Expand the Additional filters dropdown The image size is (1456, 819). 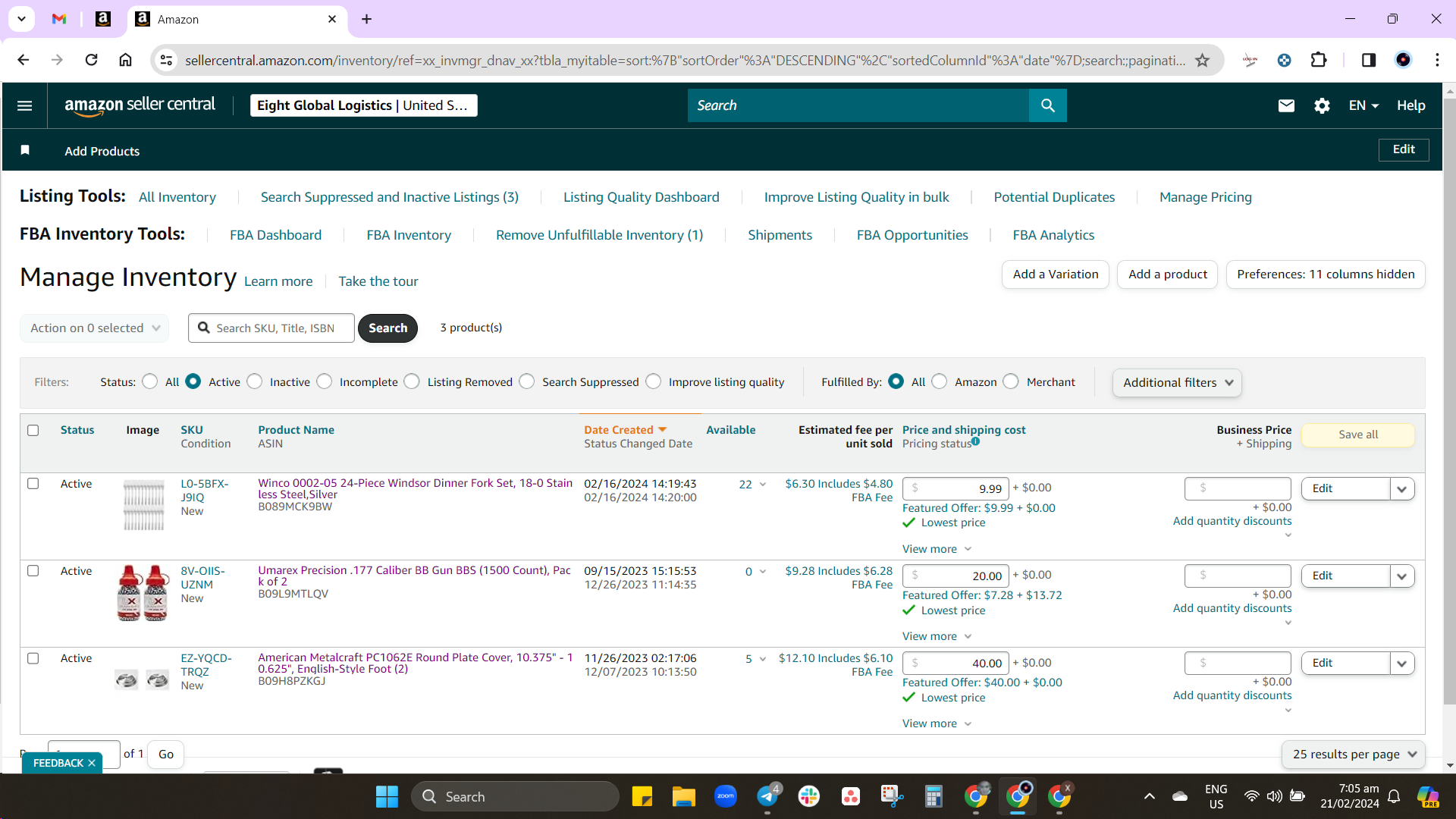pos(1177,383)
